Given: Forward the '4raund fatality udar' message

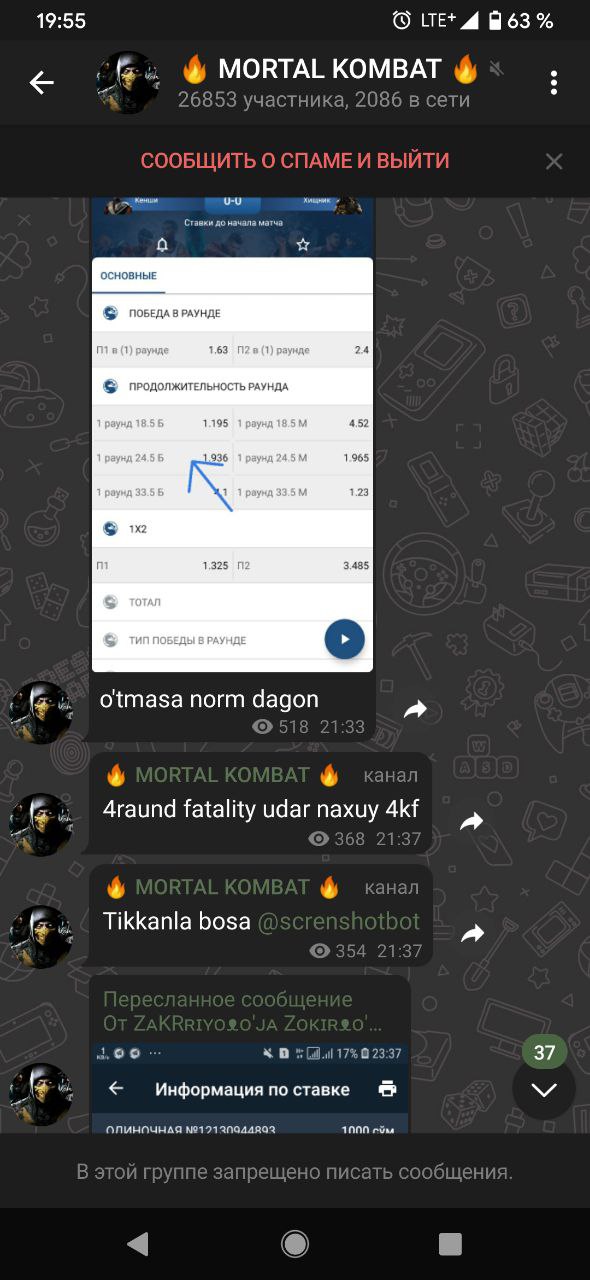Looking at the screenshot, I should (x=471, y=821).
